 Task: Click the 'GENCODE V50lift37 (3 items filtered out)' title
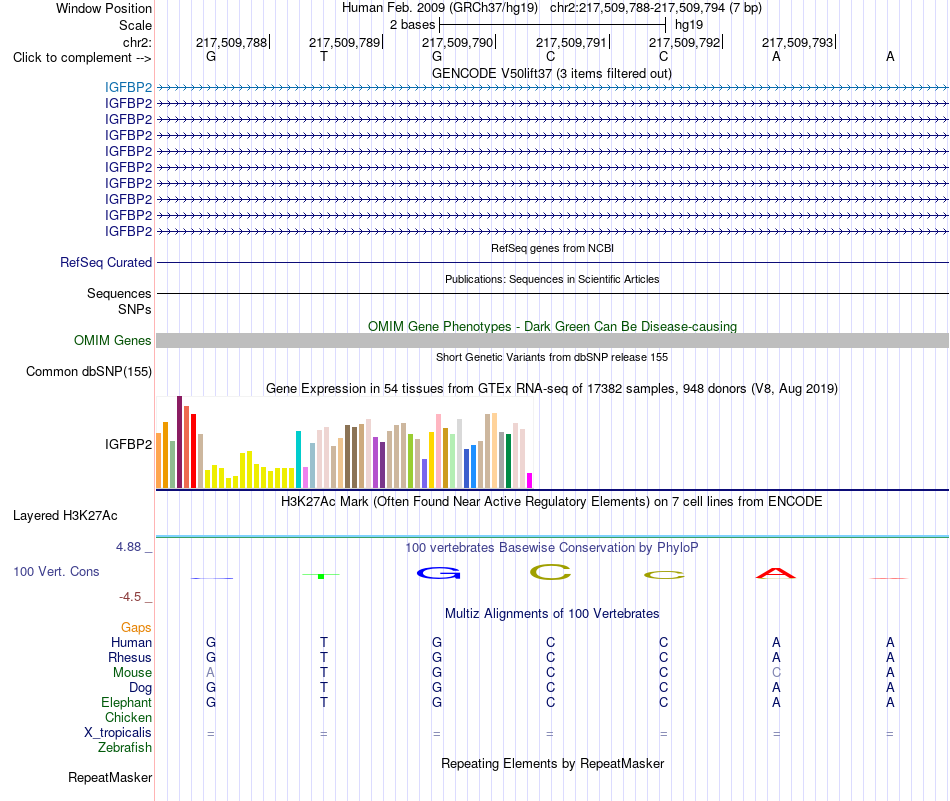point(551,73)
